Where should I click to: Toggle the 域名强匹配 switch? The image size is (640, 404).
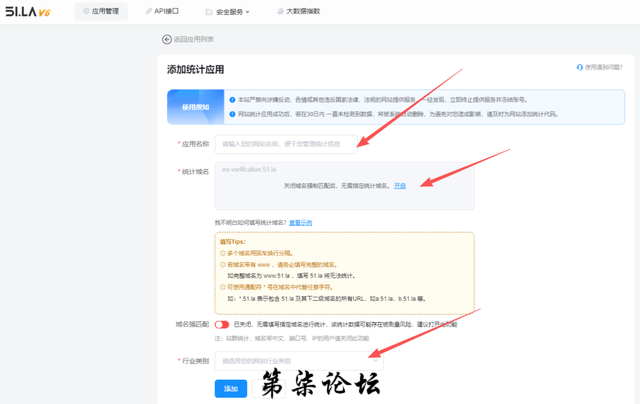[x=221, y=324]
